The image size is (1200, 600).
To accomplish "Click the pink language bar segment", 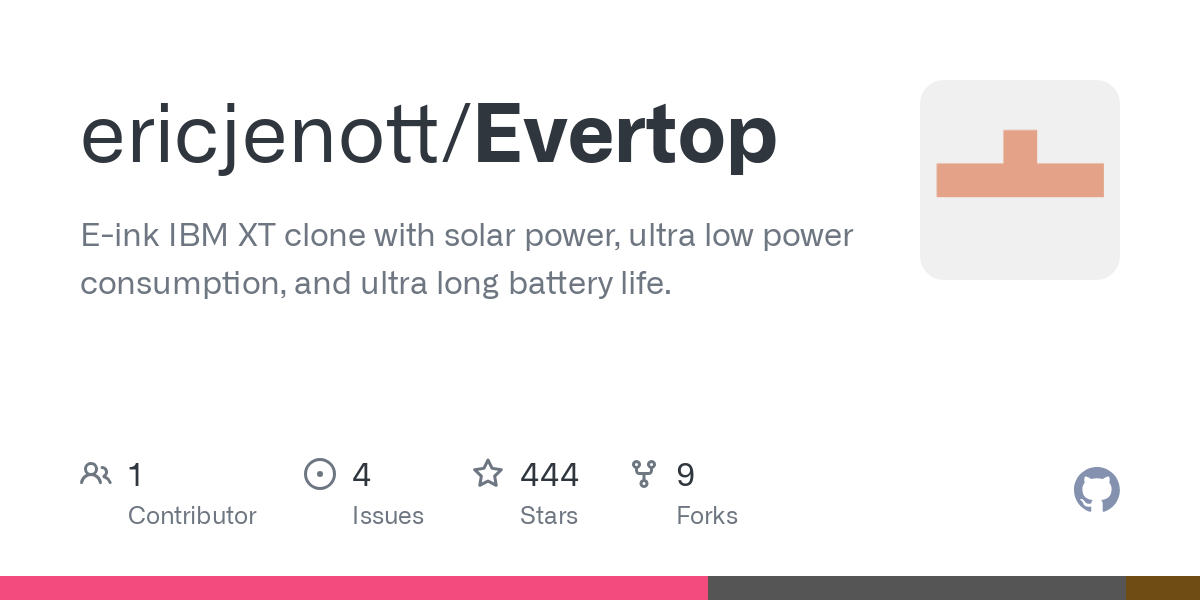I will (354, 588).
